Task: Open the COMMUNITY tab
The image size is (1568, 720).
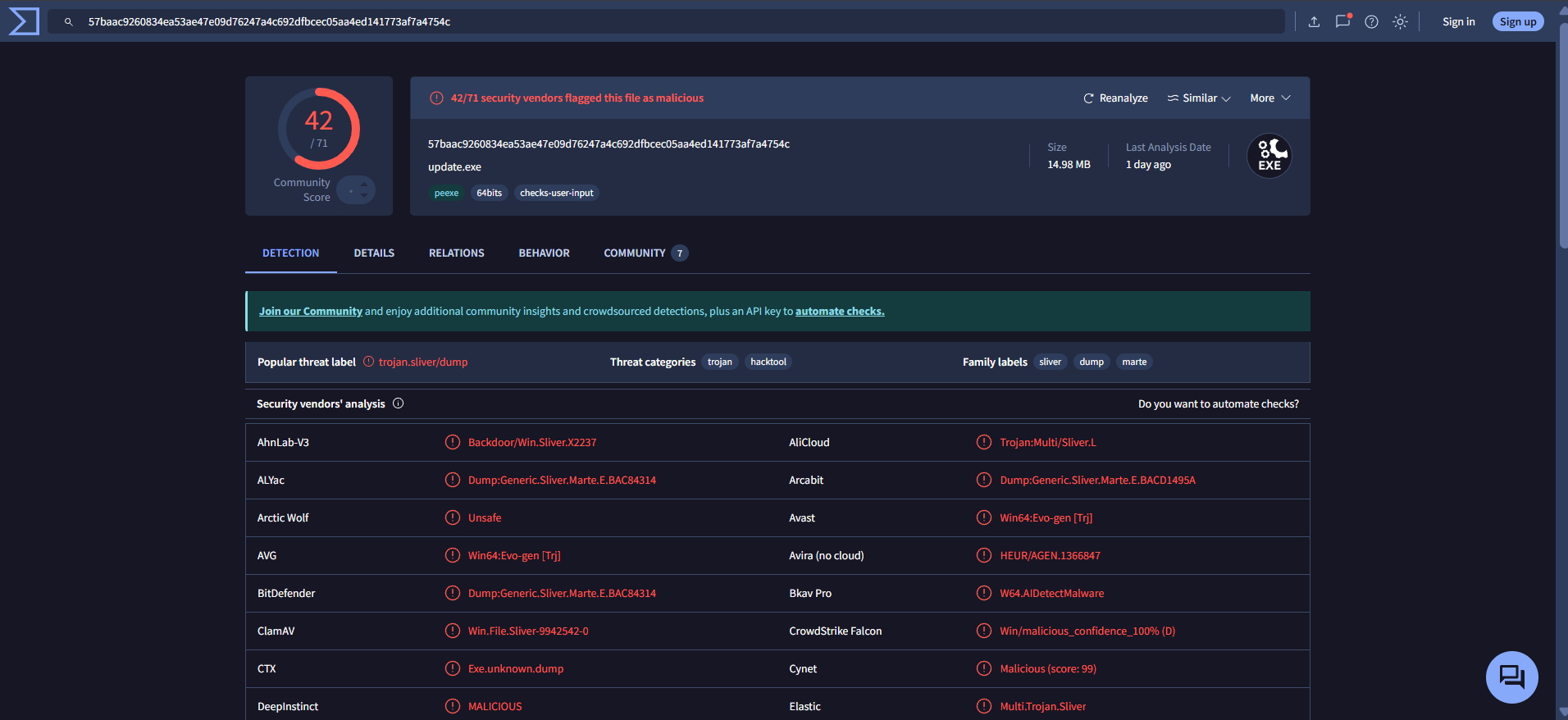Action: point(645,253)
